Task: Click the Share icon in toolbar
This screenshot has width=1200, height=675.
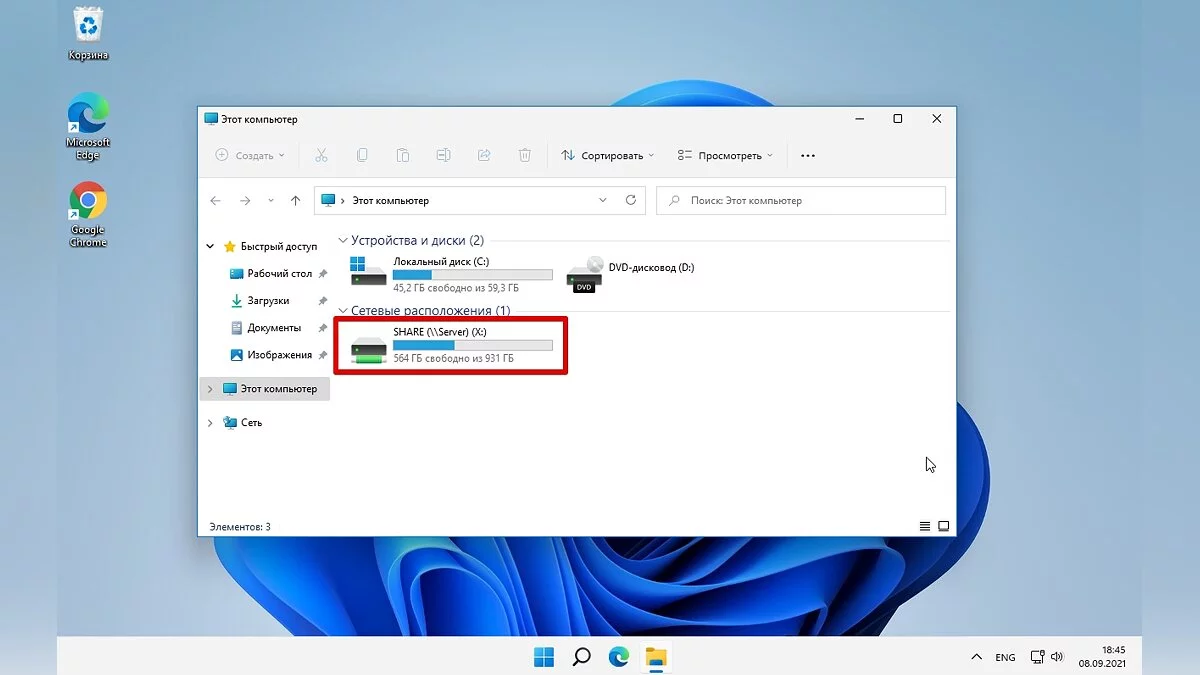Action: coord(484,155)
